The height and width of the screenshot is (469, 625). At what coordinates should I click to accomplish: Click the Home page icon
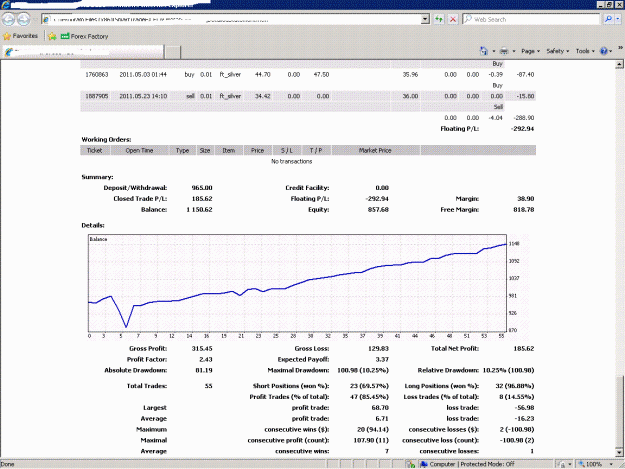click(x=483, y=51)
